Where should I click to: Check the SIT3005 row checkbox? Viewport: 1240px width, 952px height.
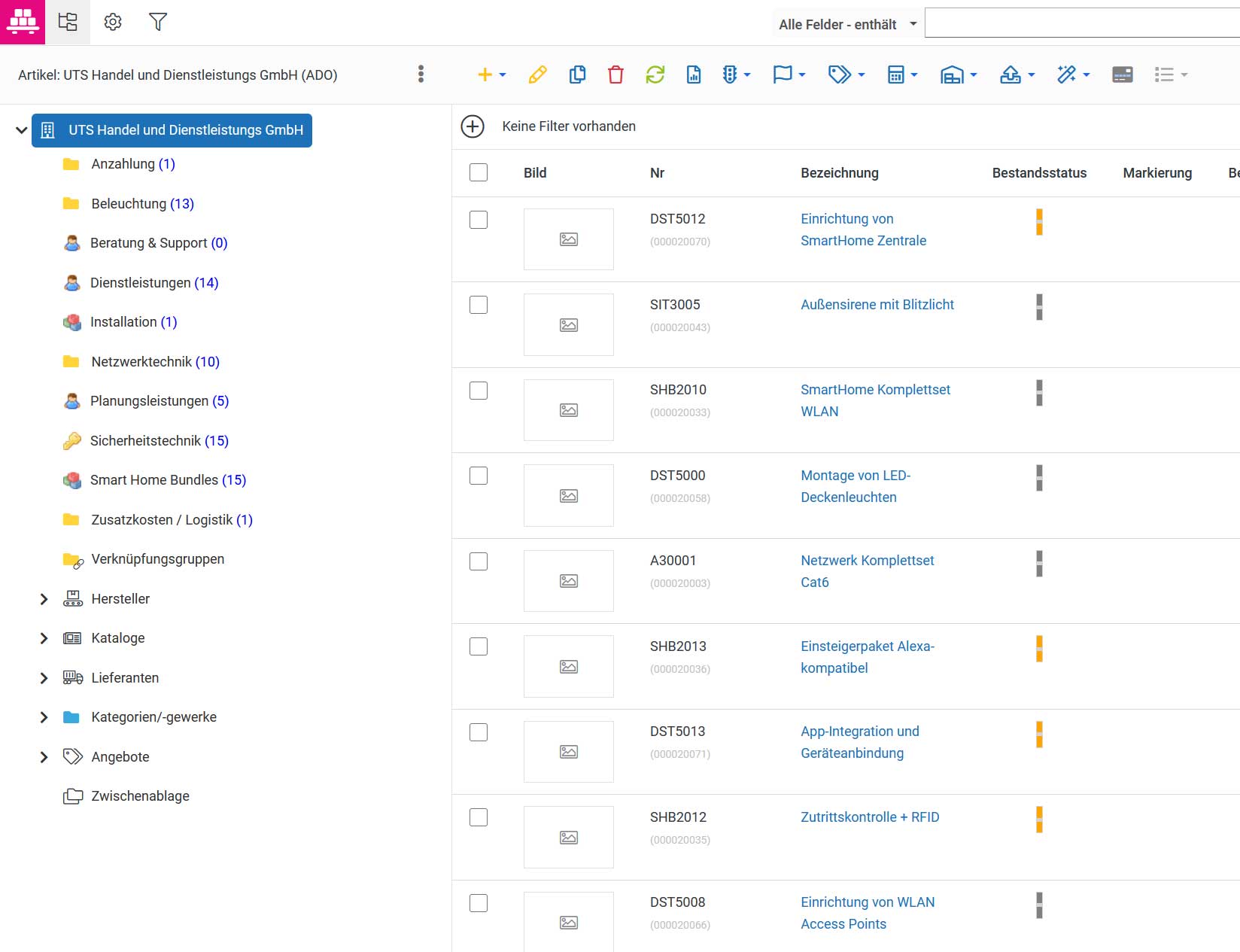pos(479,305)
